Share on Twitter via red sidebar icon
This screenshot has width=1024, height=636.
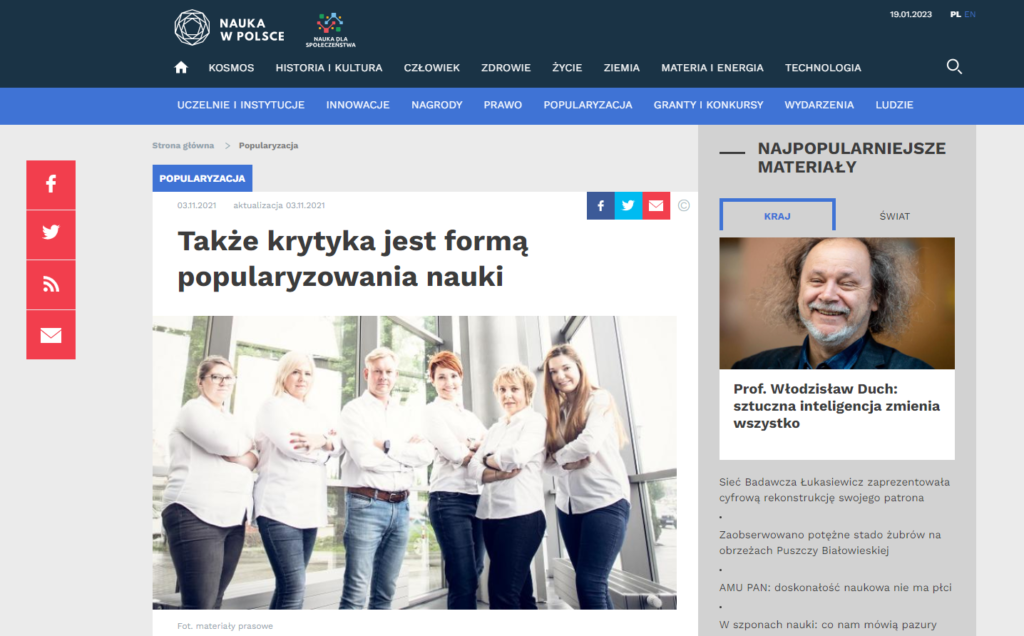[51, 234]
